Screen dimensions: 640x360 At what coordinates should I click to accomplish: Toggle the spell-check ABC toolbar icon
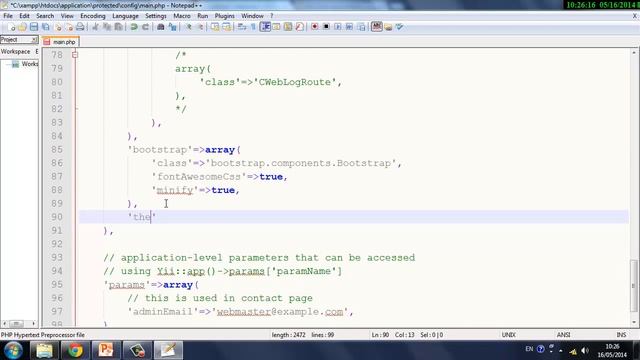(x=377, y=27)
